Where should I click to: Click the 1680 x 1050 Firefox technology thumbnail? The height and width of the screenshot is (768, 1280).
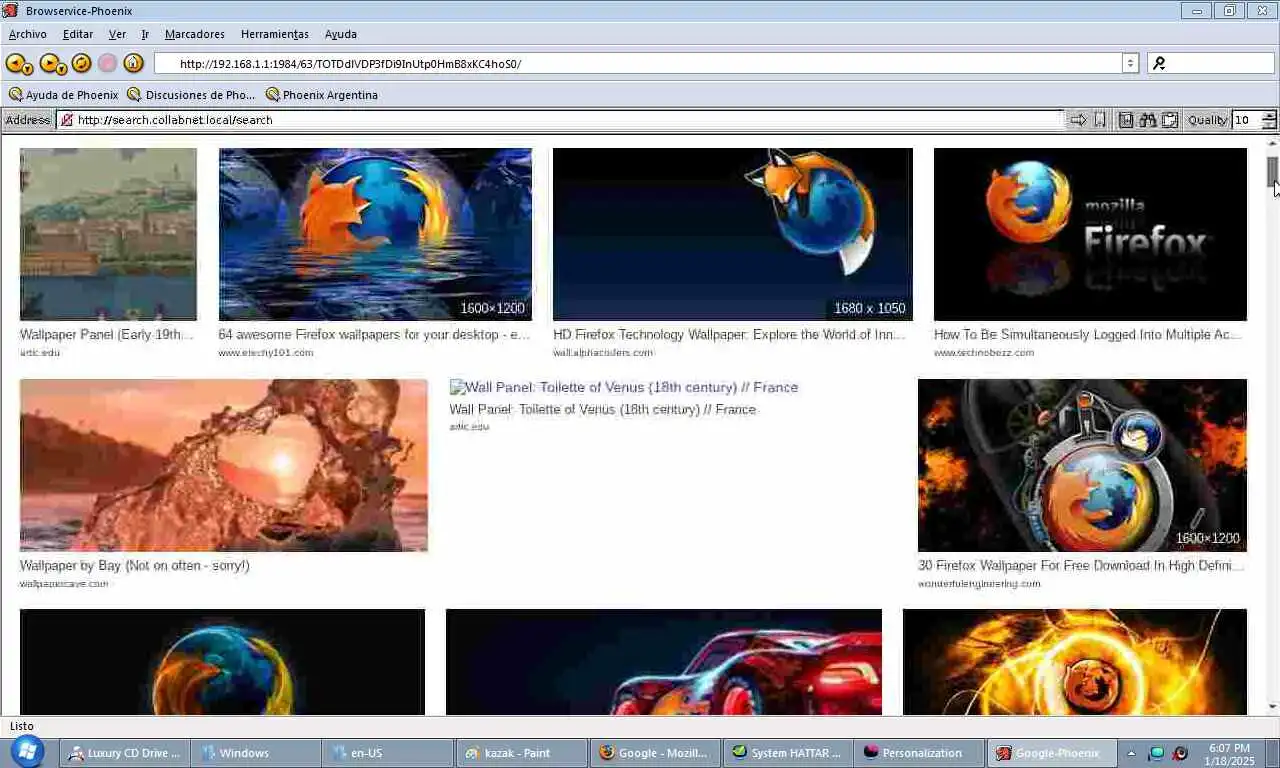[732, 234]
